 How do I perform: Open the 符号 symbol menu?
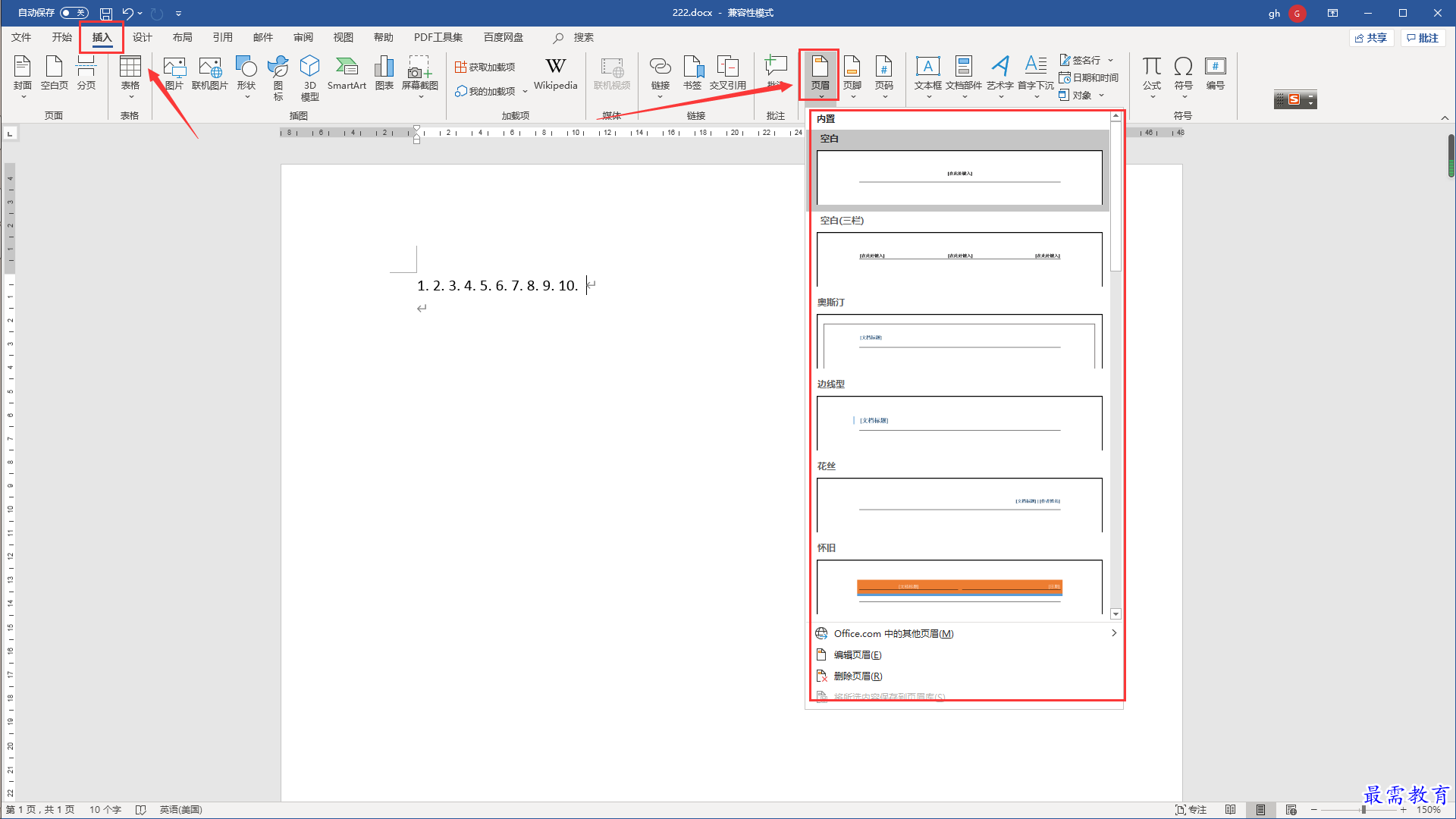point(1184,77)
